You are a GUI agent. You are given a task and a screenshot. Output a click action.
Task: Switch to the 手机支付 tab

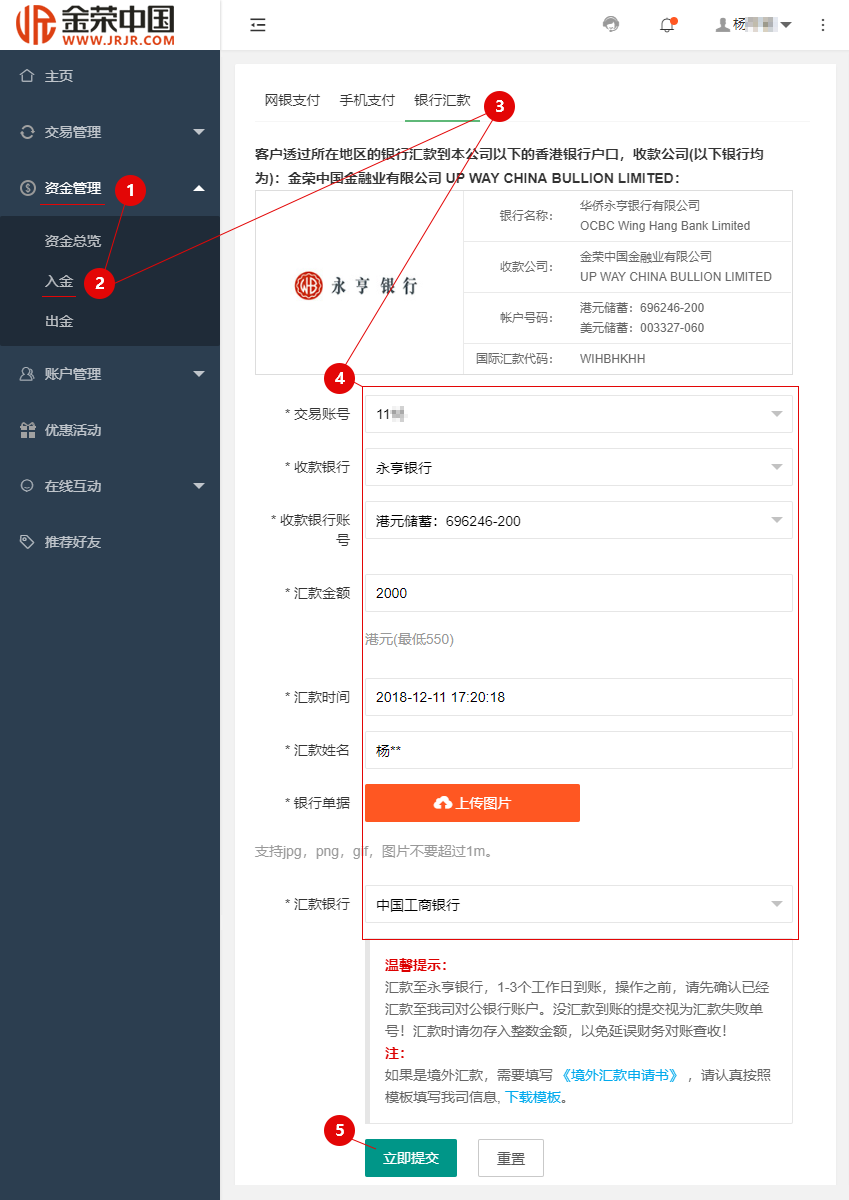[367, 100]
